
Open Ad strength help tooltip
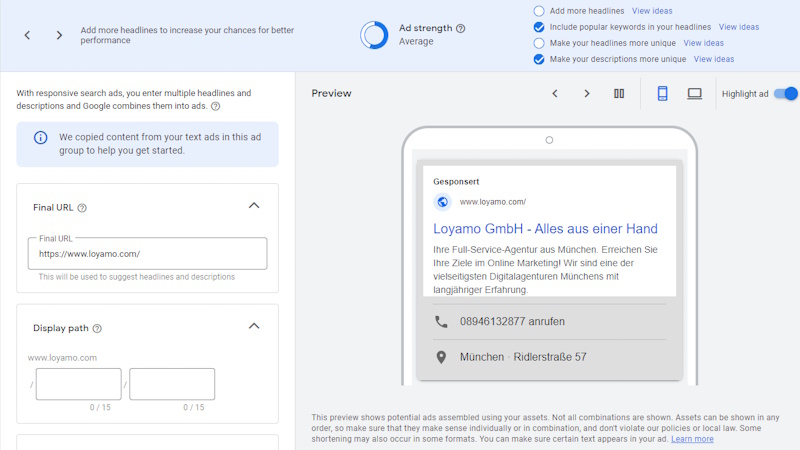pyautogui.click(x=461, y=29)
